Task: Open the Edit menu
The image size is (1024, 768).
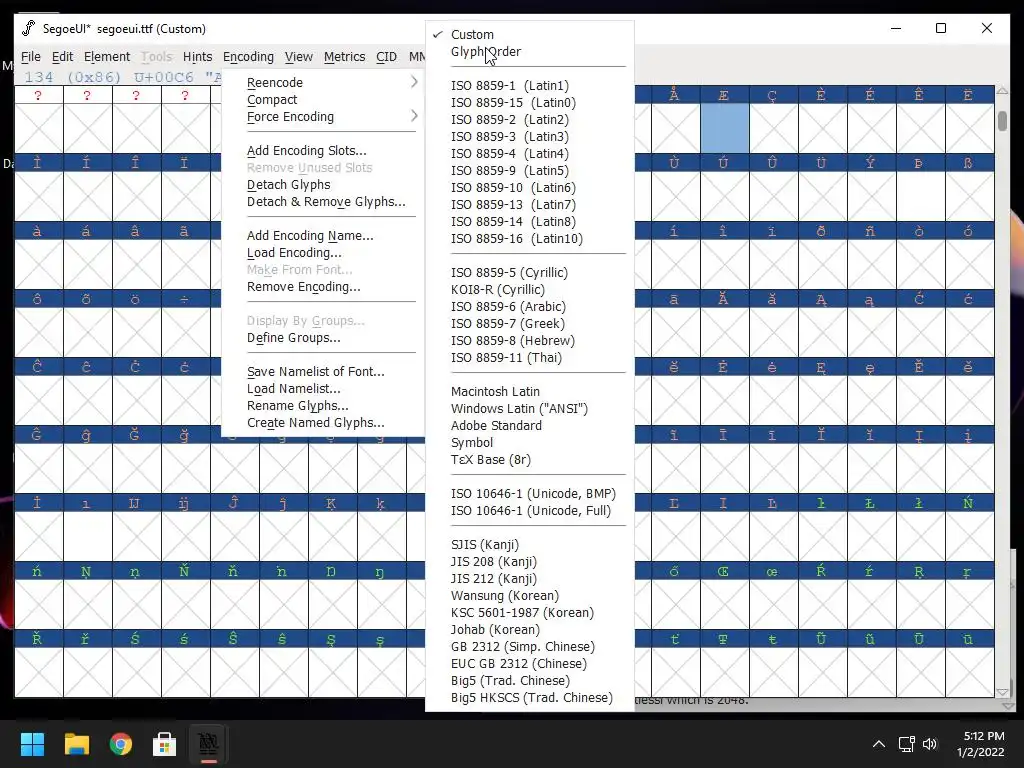Action: 62,57
